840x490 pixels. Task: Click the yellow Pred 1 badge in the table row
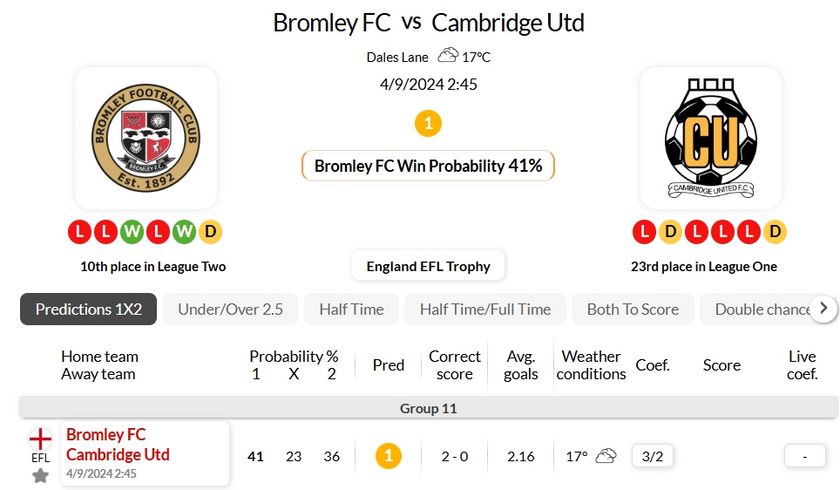[388, 456]
